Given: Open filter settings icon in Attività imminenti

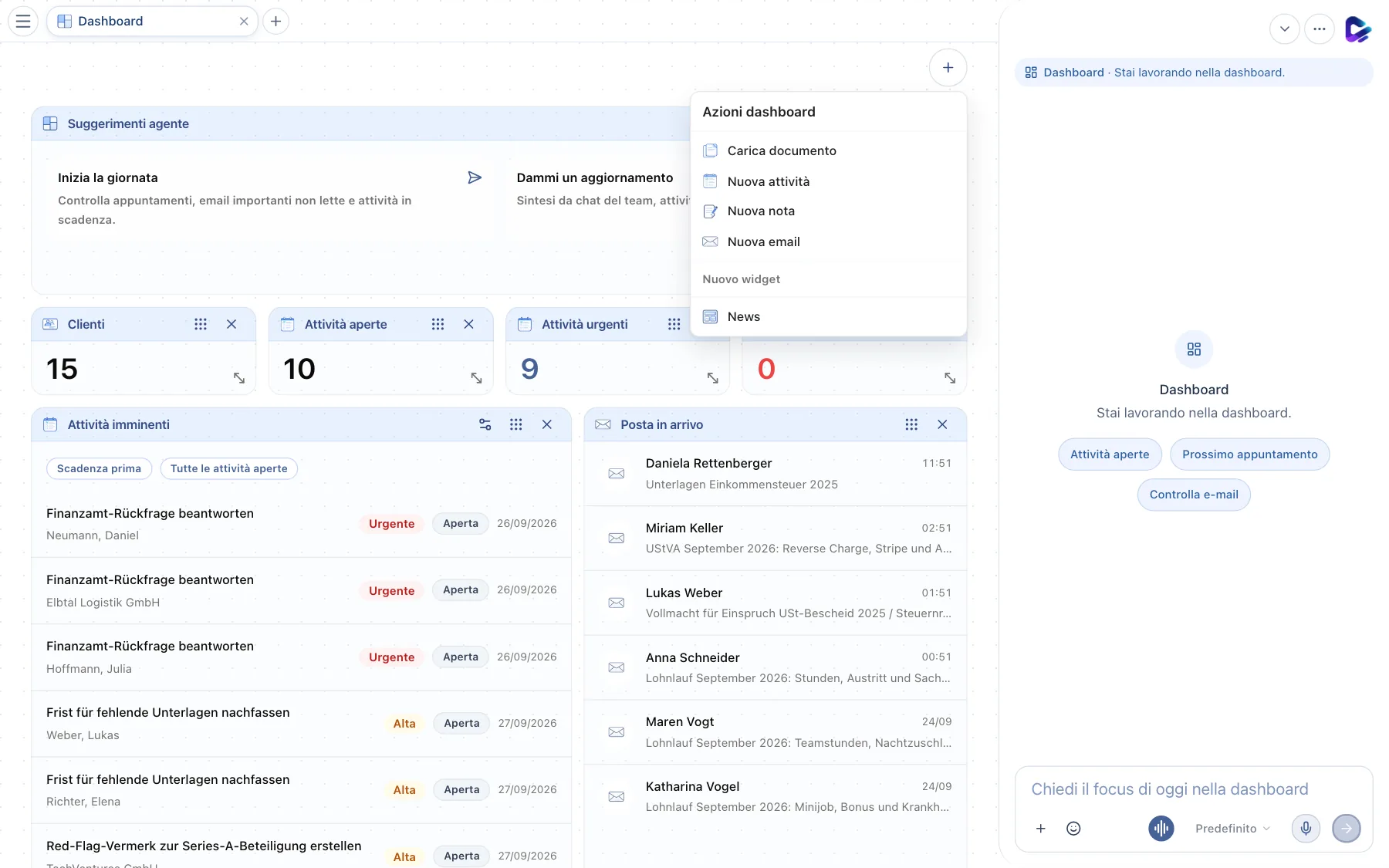Looking at the screenshot, I should (485, 424).
